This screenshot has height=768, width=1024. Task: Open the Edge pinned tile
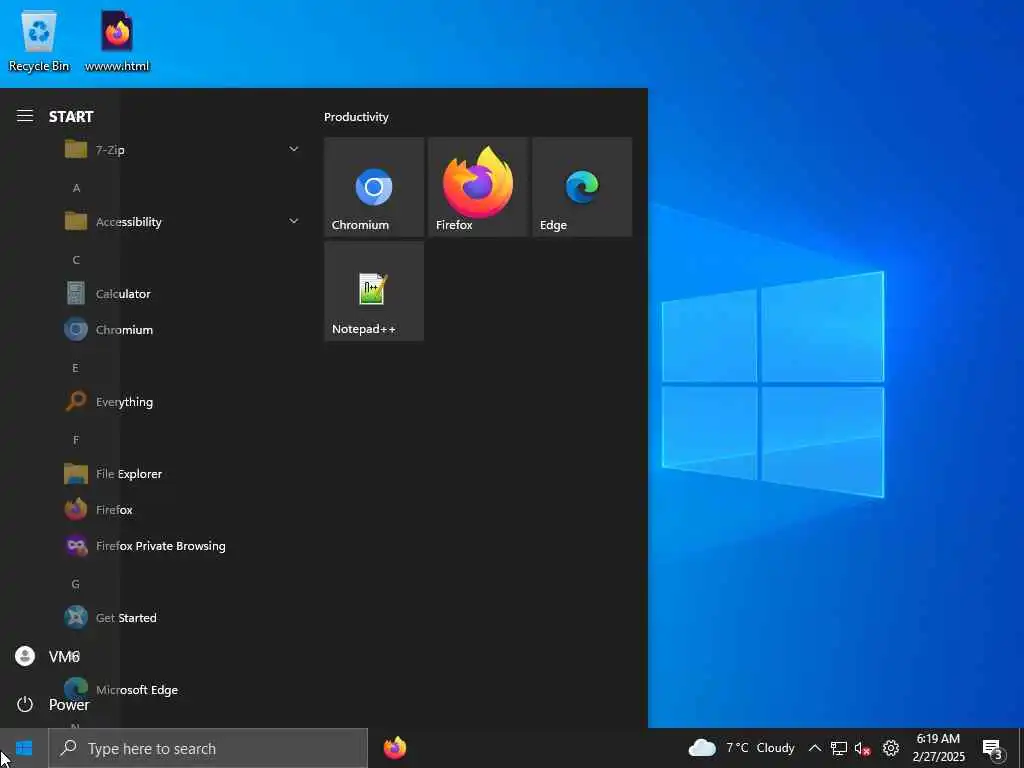tap(582, 187)
